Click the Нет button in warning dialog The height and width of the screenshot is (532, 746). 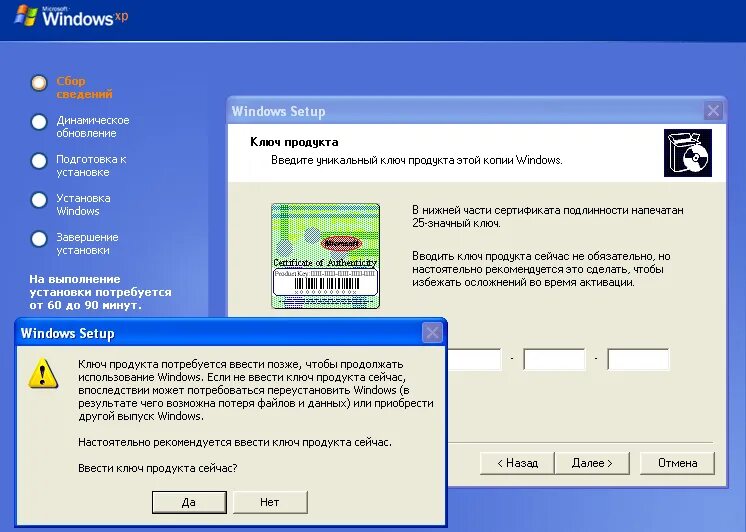270,502
